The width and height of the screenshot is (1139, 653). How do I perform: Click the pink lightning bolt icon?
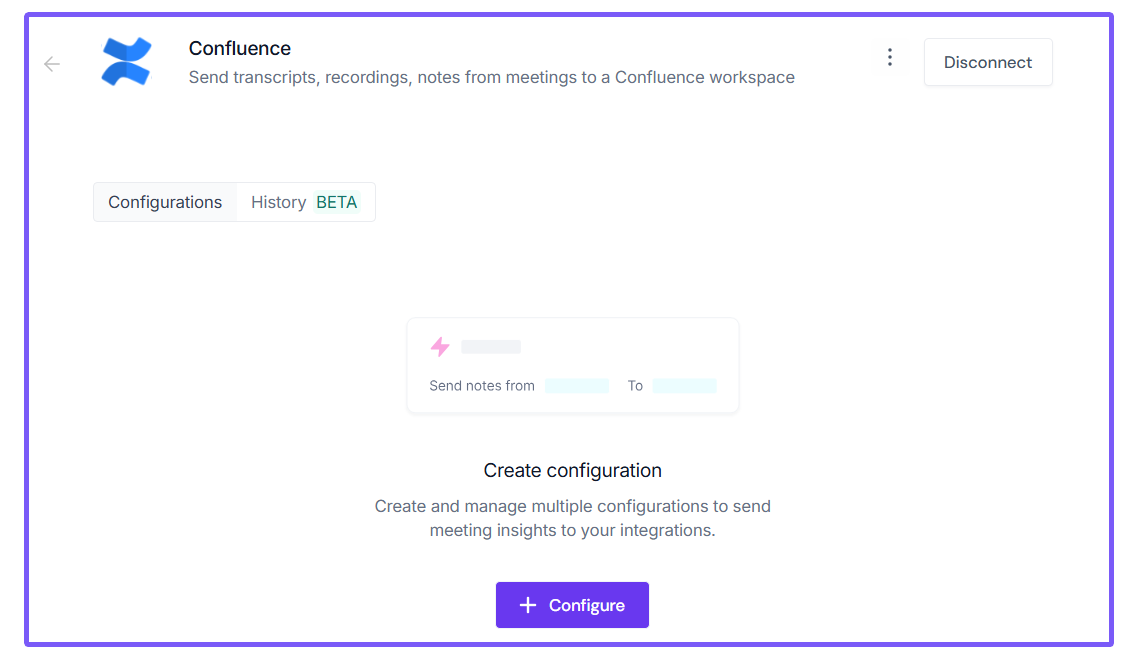pos(440,347)
